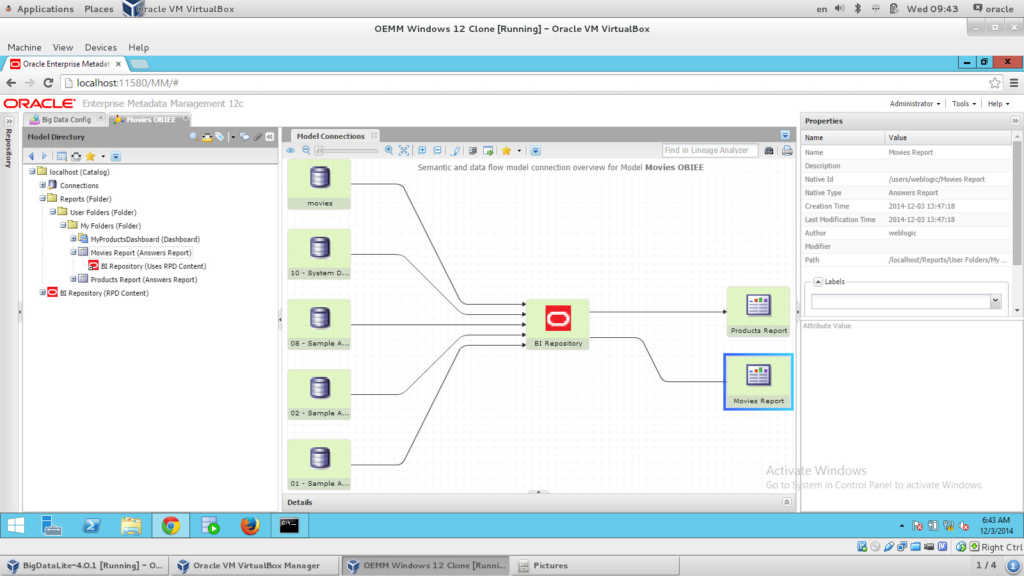The height and width of the screenshot is (576, 1024).
Task: Click the fit-to-window icon in diagram toolbar
Action: click(404, 150)
